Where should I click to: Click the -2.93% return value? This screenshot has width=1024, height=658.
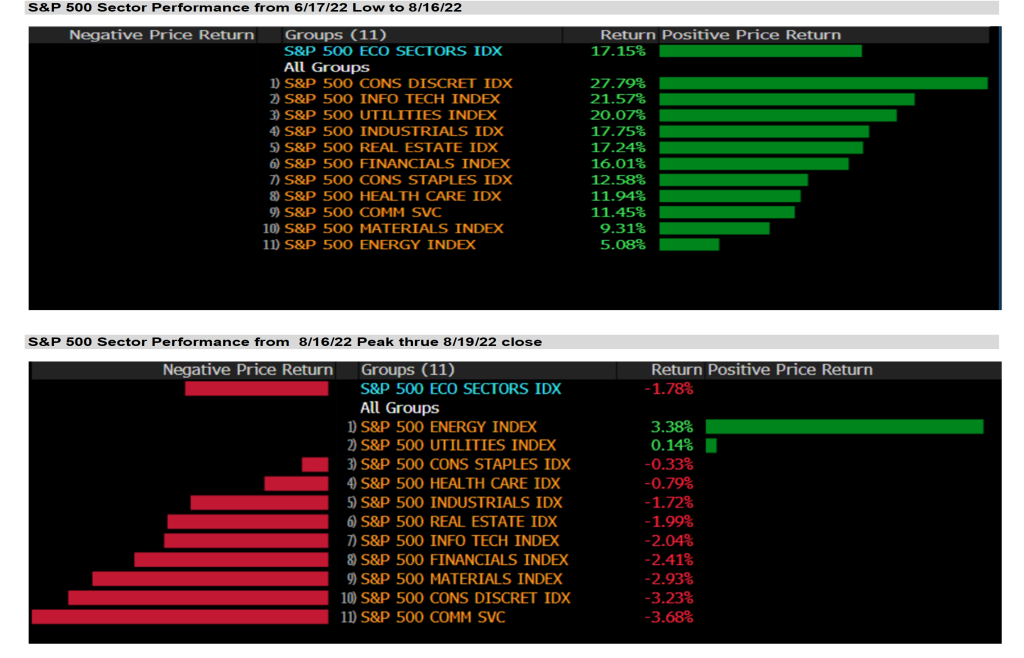tap(669, 579)
